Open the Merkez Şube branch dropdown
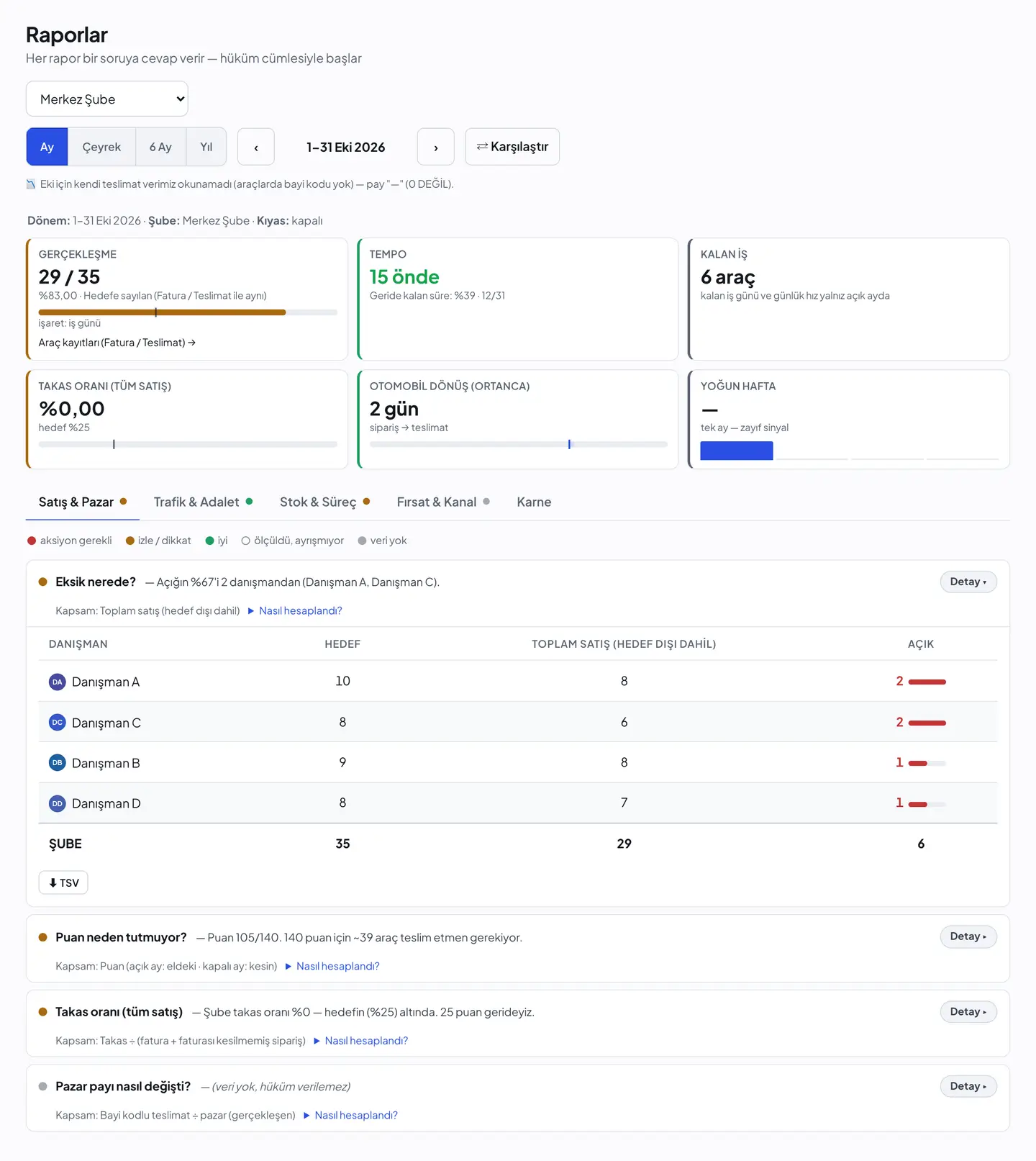The image size is (1036, 1161). (x=107, y=99)
